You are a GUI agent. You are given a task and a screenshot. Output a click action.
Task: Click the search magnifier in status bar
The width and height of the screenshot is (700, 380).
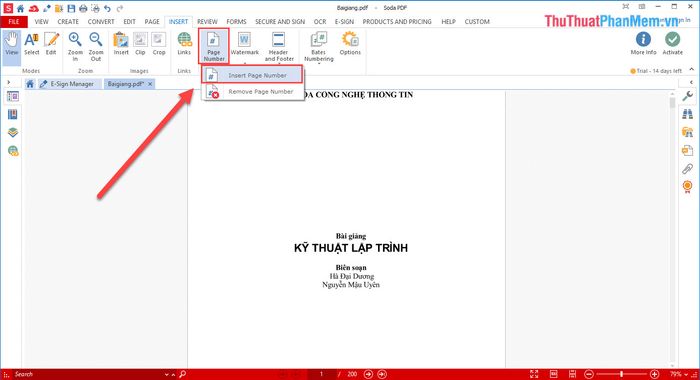click(x=182, y=374)
